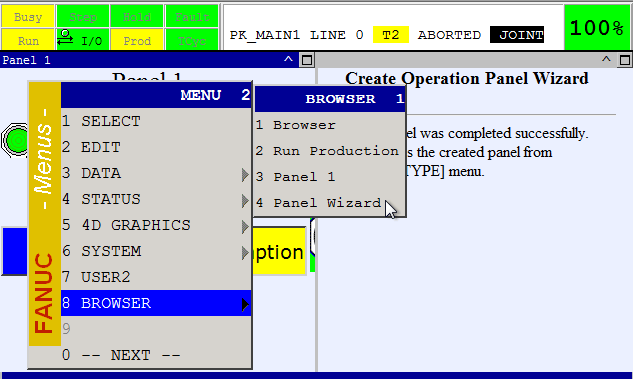Click PK_MAIN1 program name in status line
The image size is (633, 379).
point(265,35)
